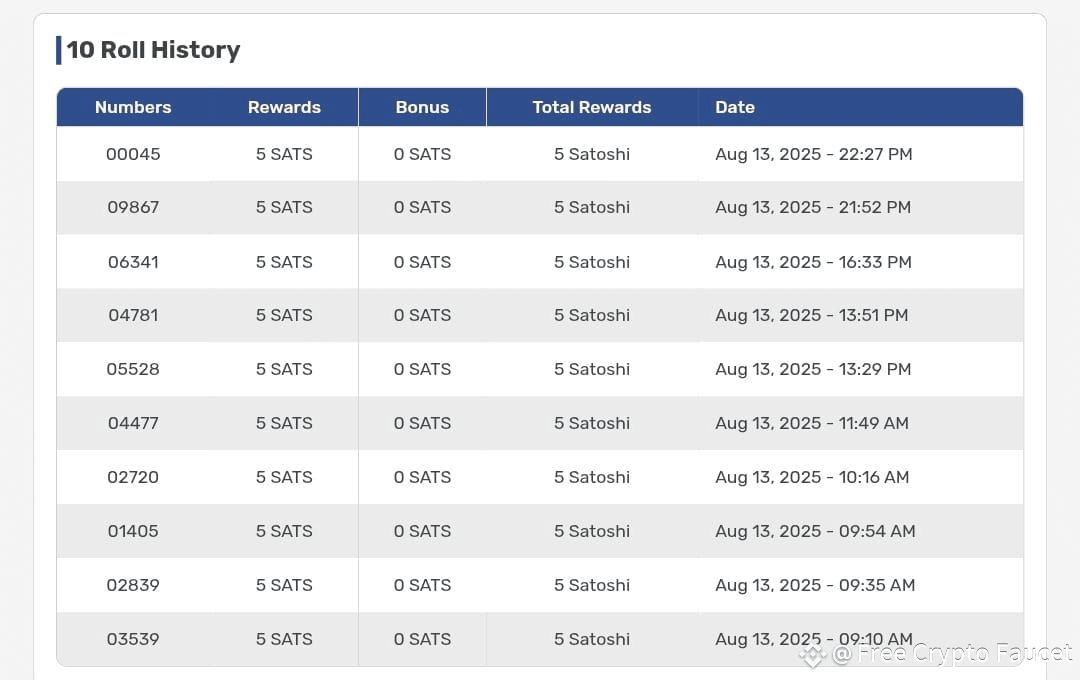The height and width of the screenshot is (680, 1080).
Task: Click the Bonus column header
Action: (422, 107)
